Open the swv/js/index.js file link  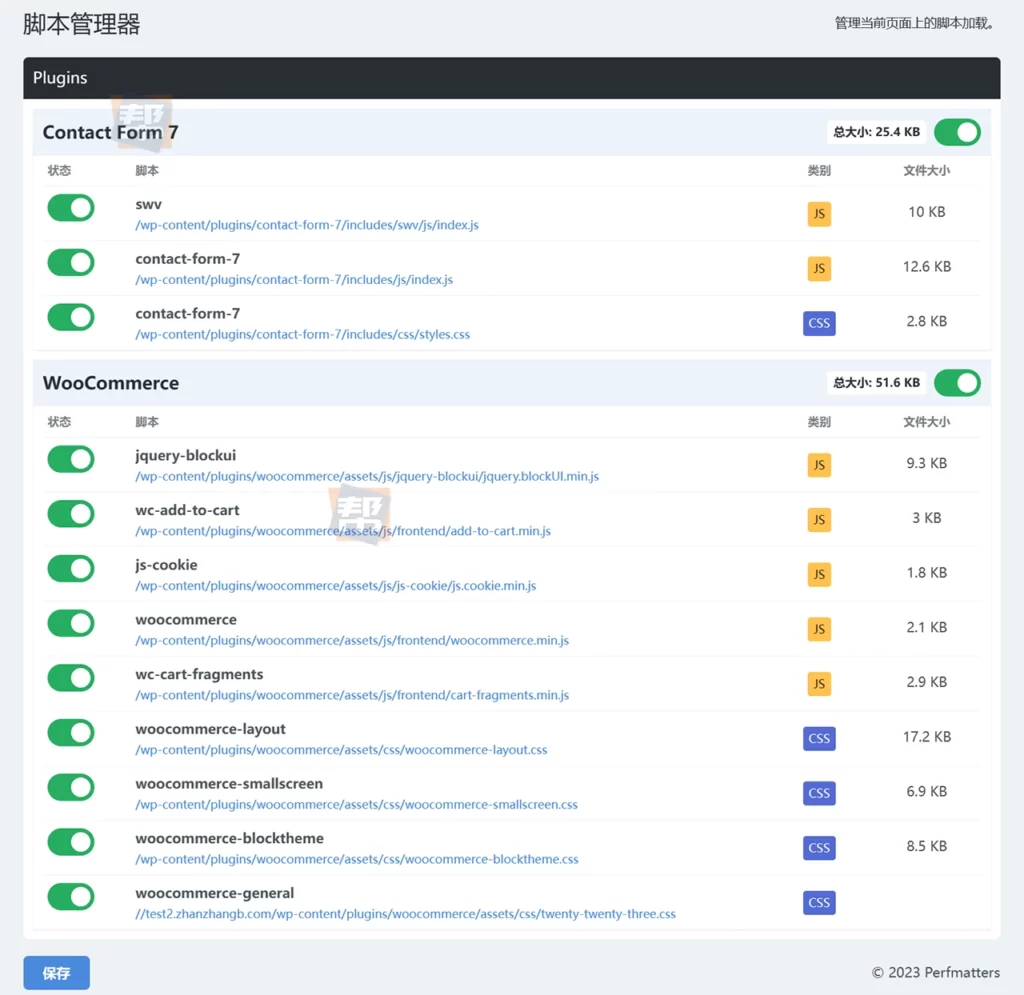307,225
